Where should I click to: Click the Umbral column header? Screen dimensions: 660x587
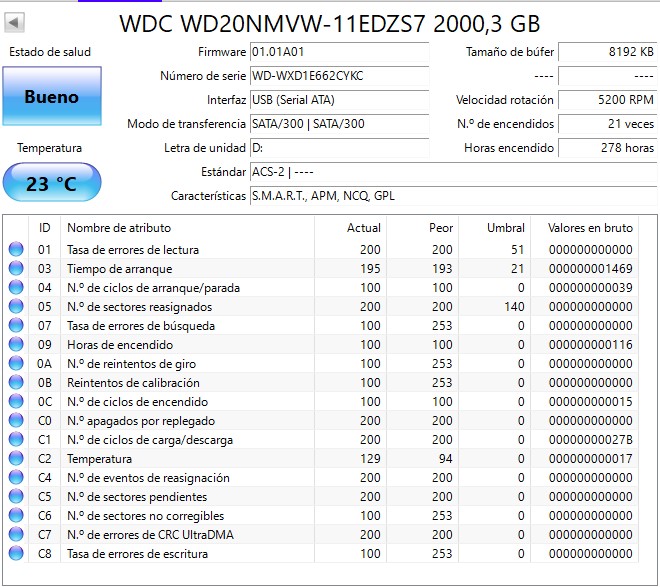(494, 228)
